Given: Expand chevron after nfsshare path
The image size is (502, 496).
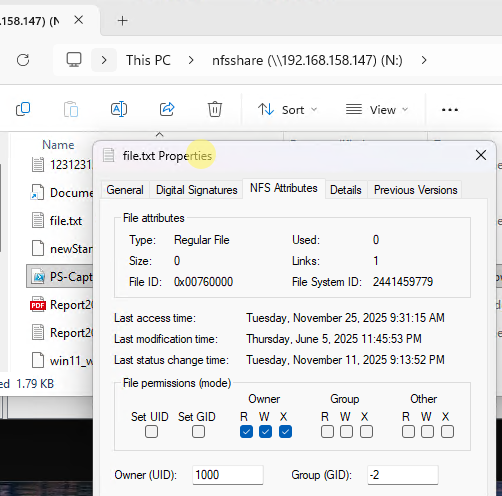Looking at the screenshot, I should click(x=424, y=60).
